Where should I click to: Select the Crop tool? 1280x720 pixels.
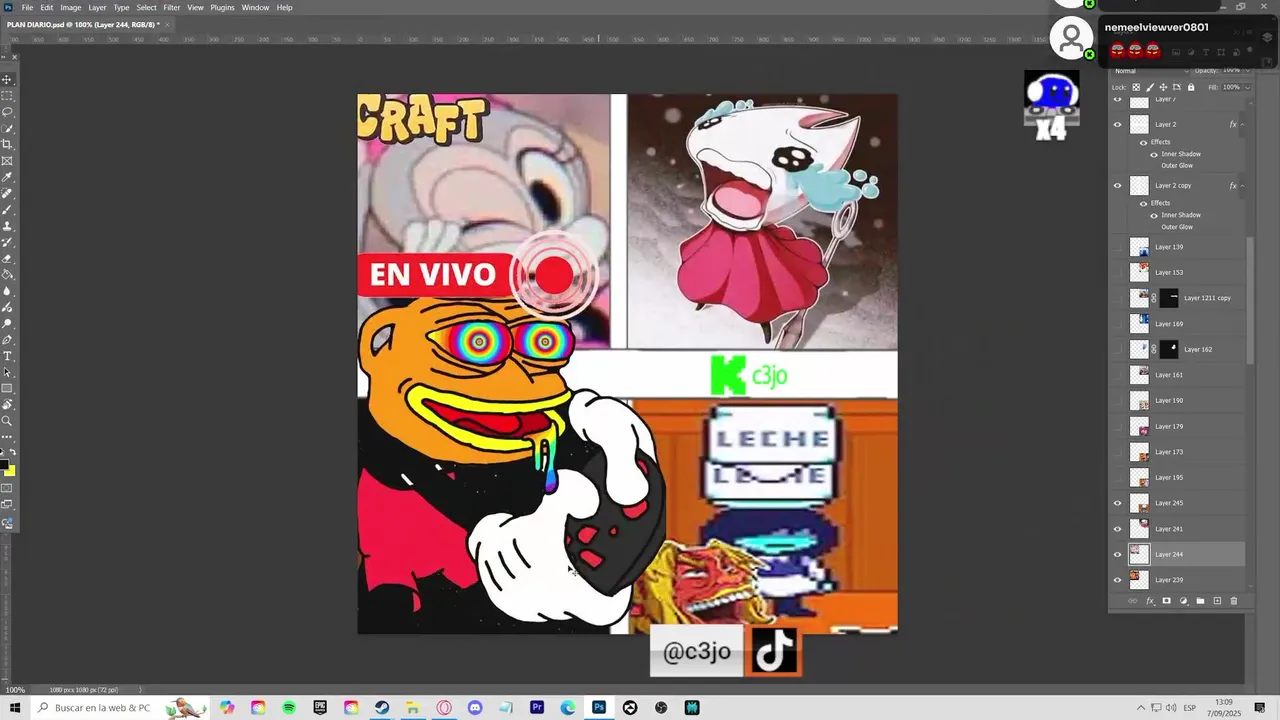tap(7, 144)
